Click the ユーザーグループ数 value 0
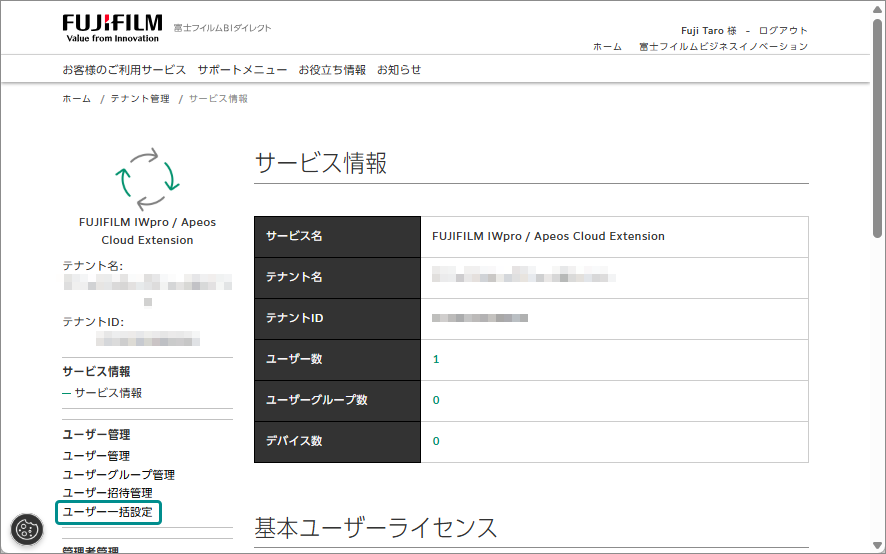This screenshot has height=554, width=886. [436, 400]
